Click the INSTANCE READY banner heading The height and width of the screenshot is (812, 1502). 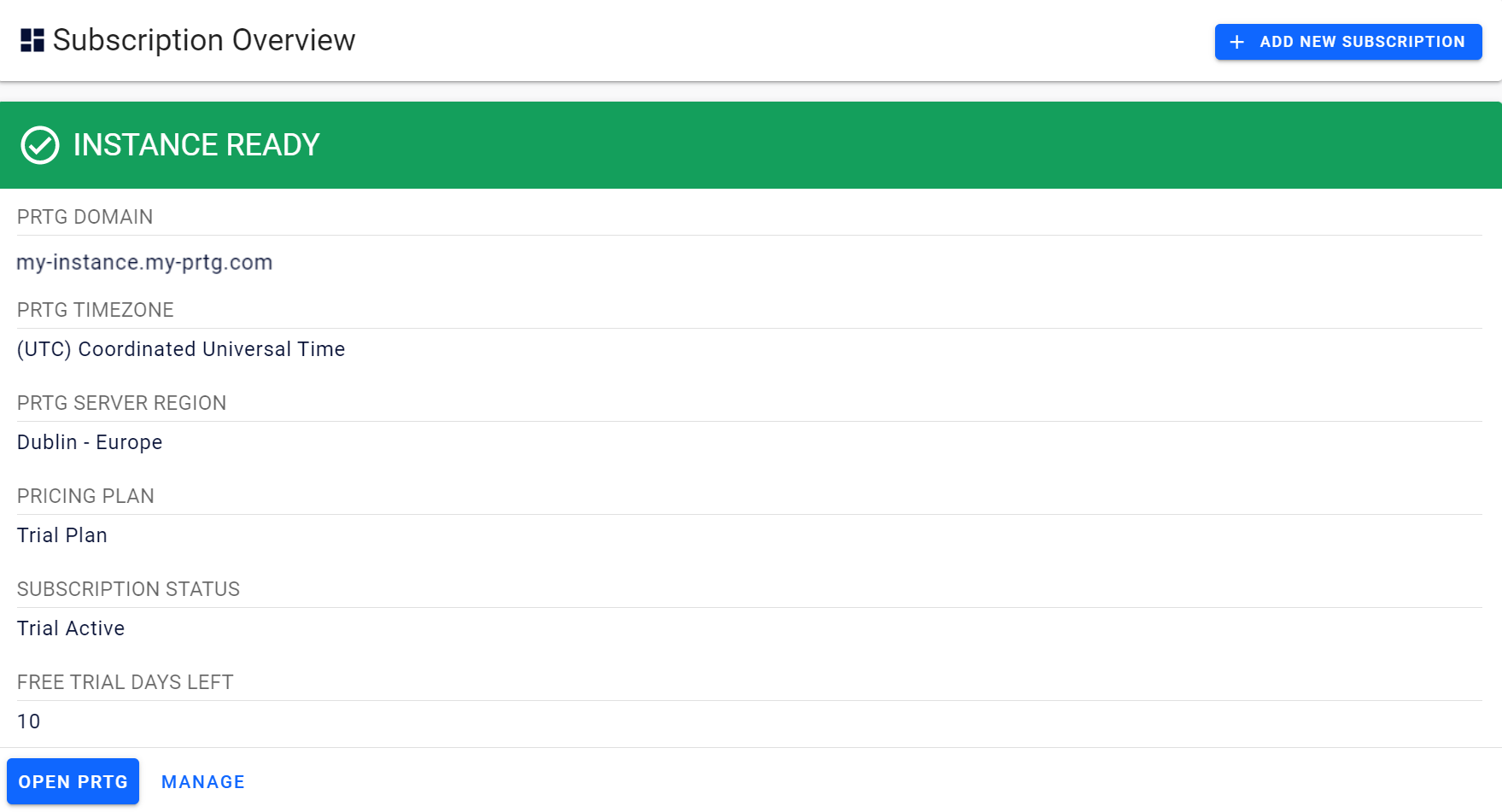pyautogui.click(x=196, y=145)
